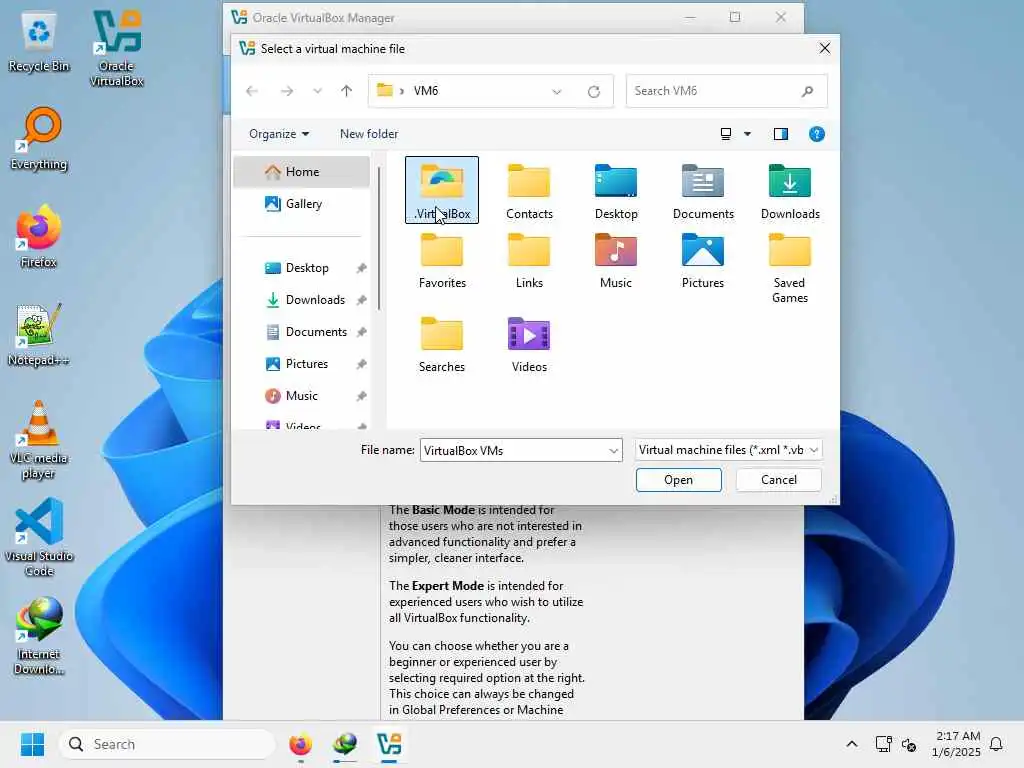Open the file type filter dropdown
Image resolution: width=1024 pixels, height=768 pixels.
(728, 450)
